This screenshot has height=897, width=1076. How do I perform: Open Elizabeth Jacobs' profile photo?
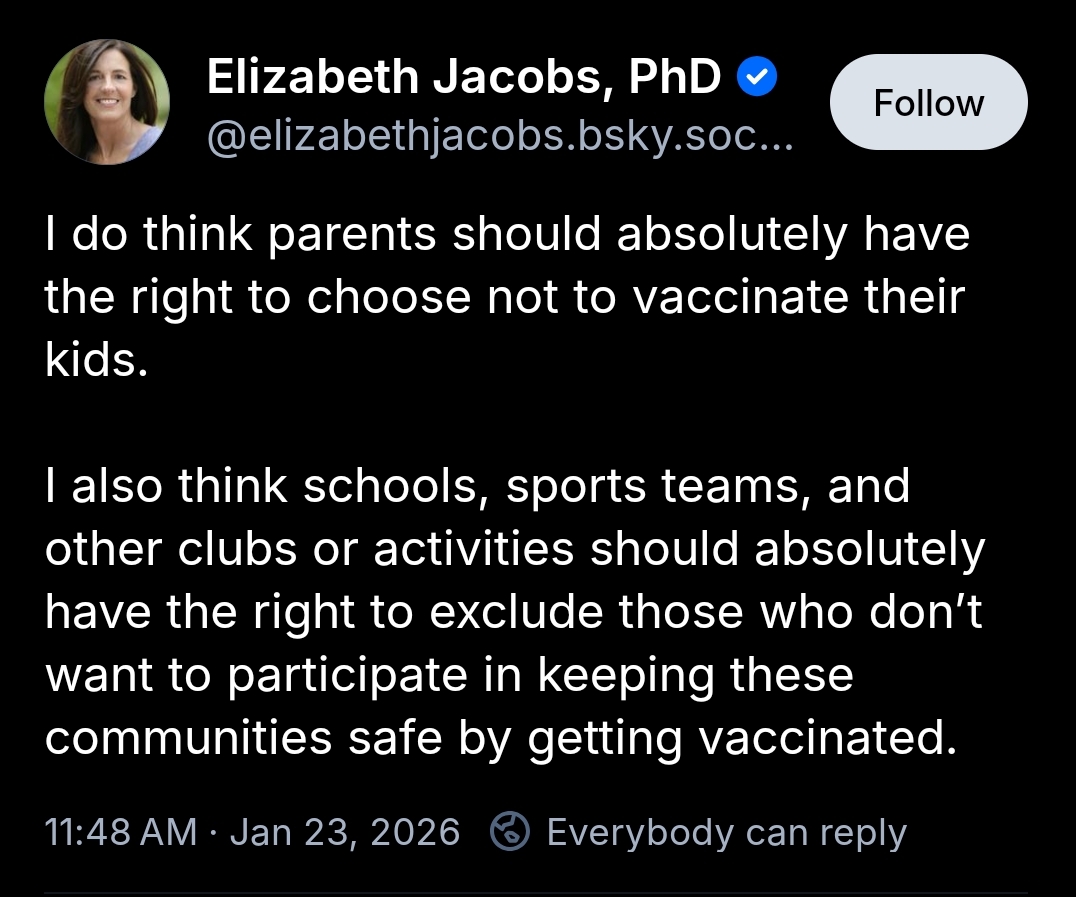(107, 101)
